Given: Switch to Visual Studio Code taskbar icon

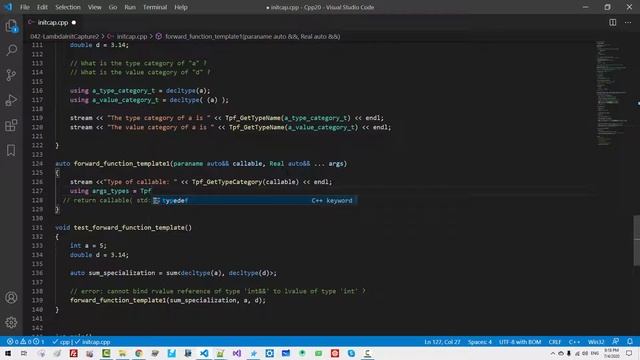Looking at the screenshot, I should click(x=204, y=353).
